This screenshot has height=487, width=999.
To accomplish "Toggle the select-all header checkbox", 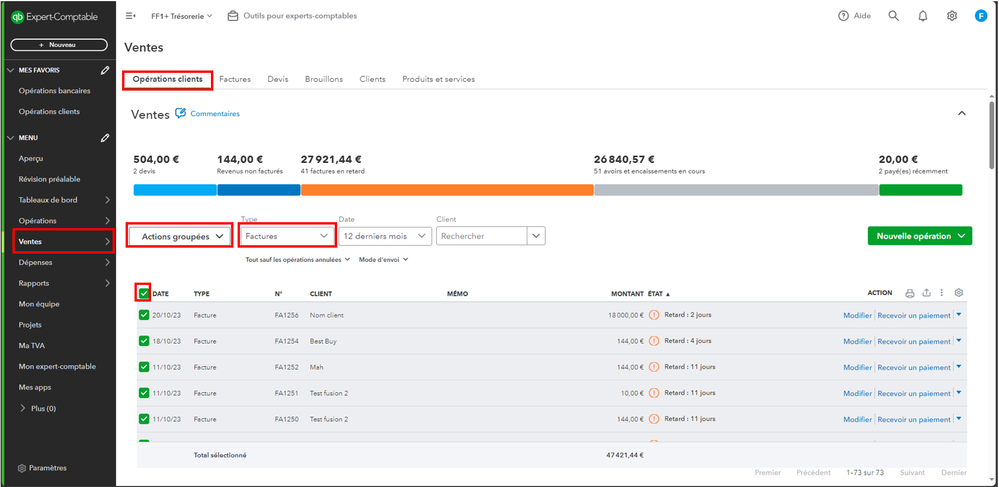I will pos(143,293).
